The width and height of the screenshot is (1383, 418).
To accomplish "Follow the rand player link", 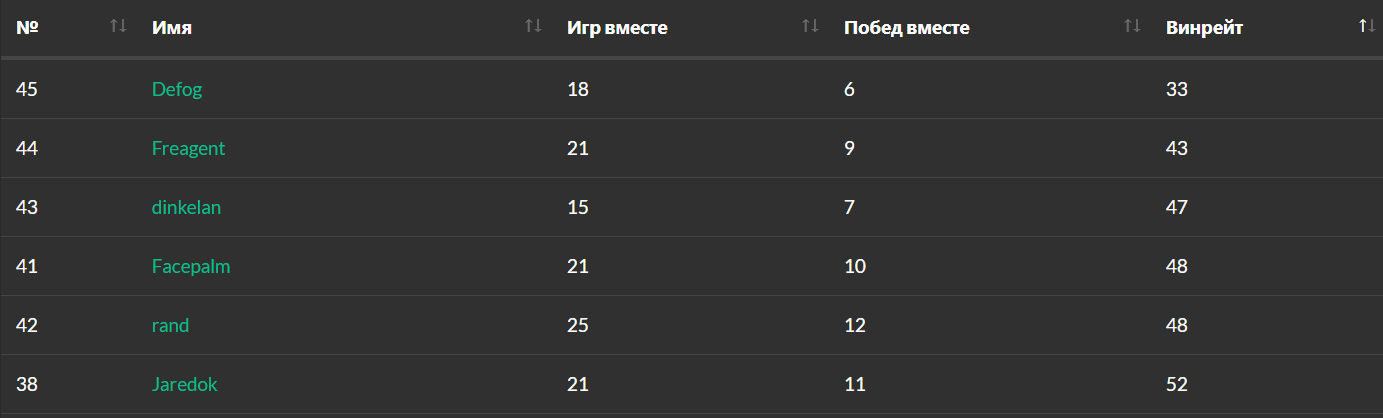I will pos(170,326).
